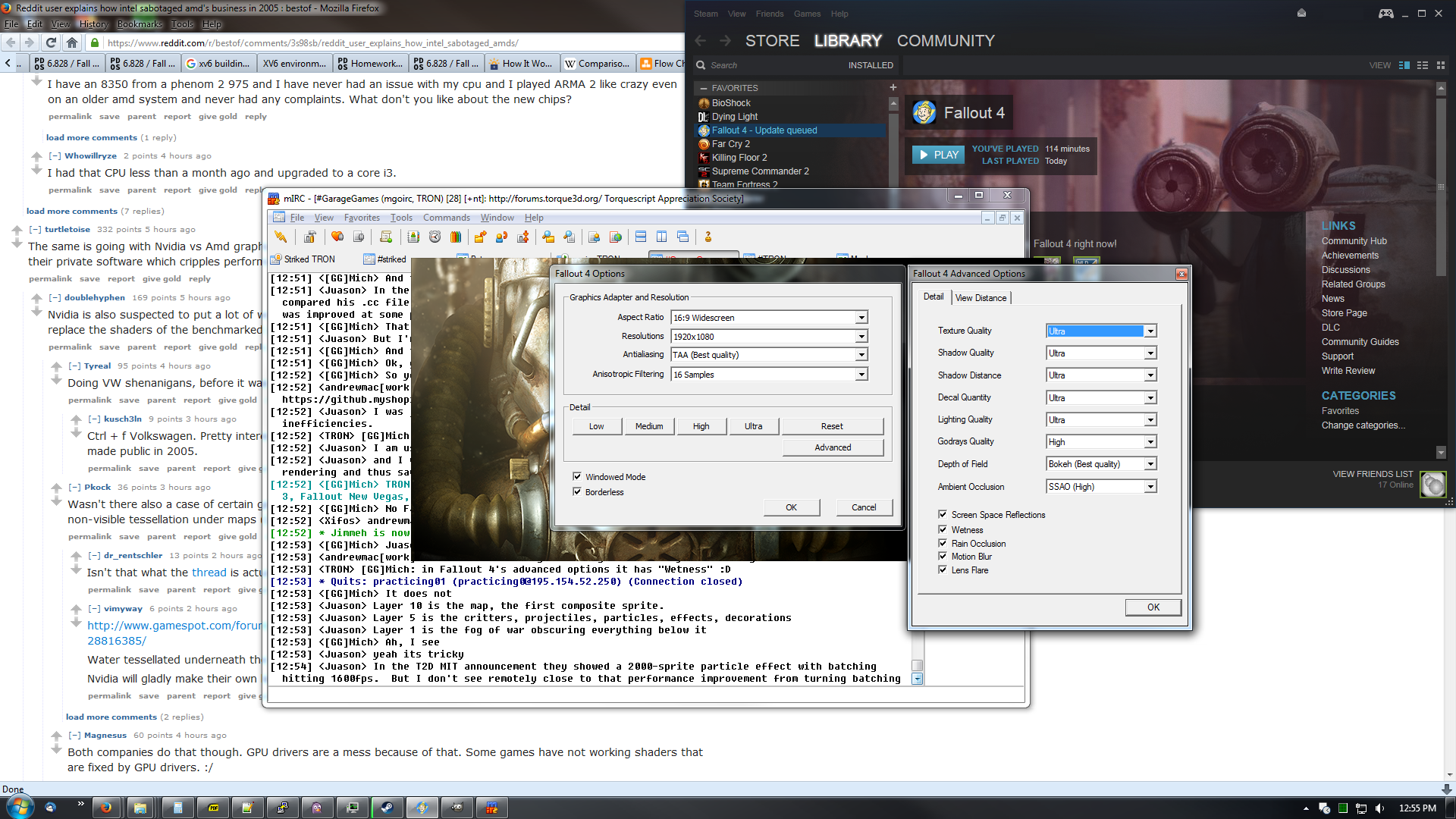This screenshot has height=819, width=1456.
Task: Open mIRC Address Book icon
Action: 413,237
